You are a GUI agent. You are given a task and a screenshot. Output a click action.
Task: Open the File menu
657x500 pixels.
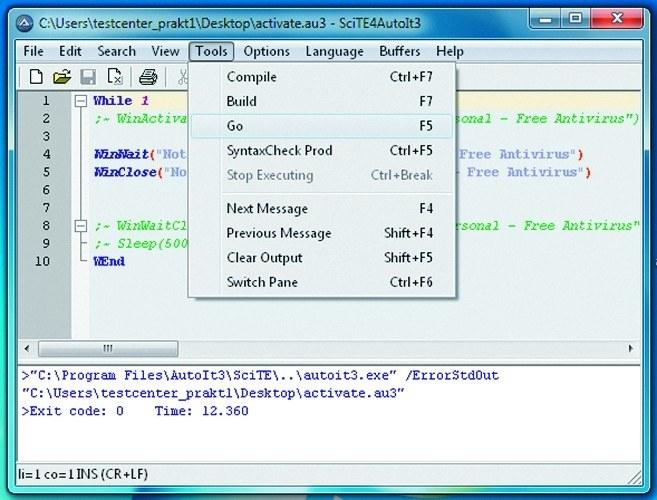click(33, 51)
